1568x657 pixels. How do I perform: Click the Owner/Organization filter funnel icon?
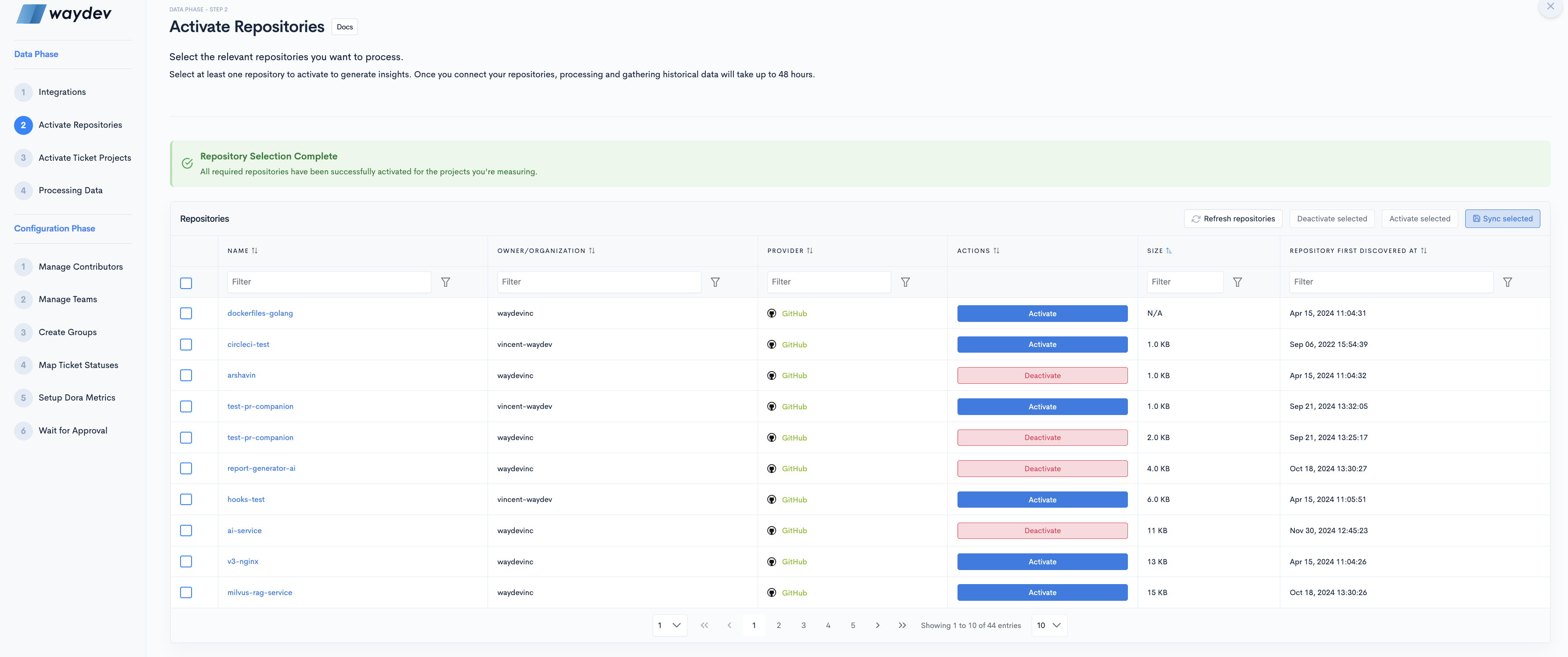coord(715,282)
